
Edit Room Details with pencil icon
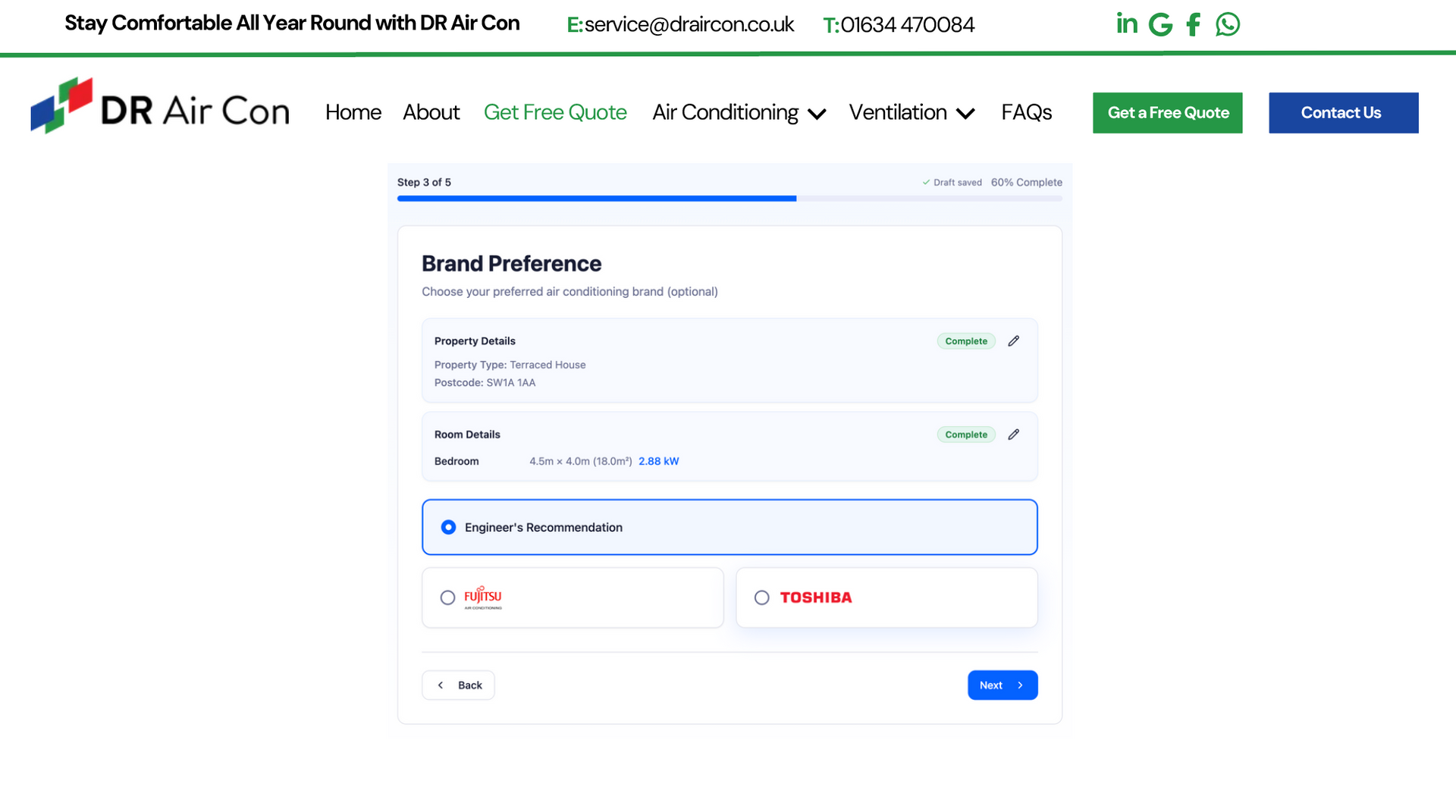[x=1013, y=434]
